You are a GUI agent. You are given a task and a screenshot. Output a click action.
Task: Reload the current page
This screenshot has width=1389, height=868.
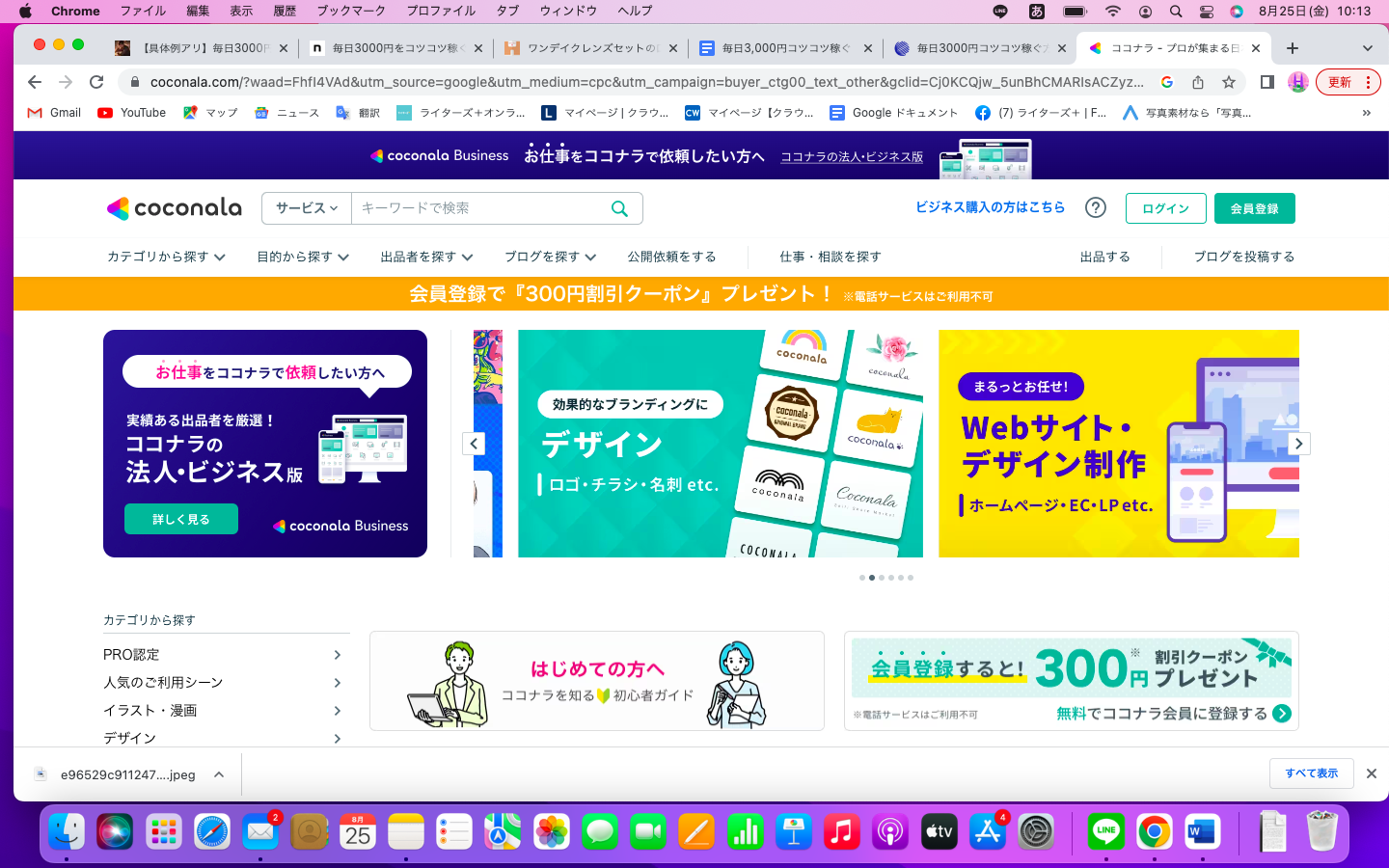click(x=96, y=82)
